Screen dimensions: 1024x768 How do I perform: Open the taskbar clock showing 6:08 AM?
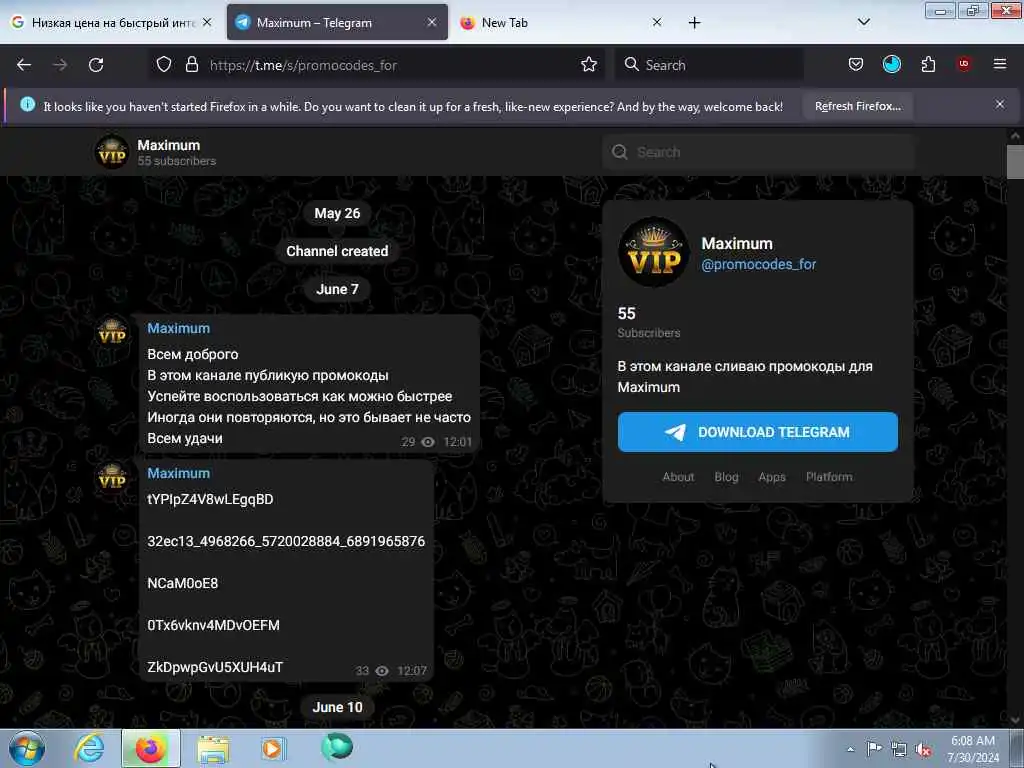[973, 749]
